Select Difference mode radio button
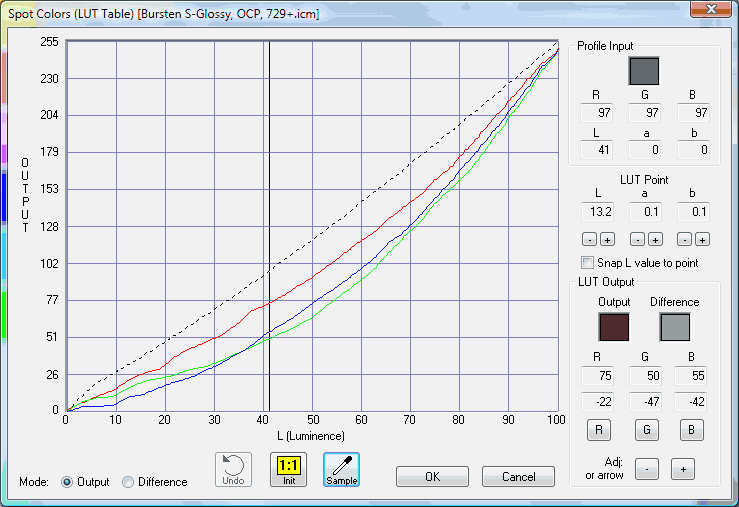This screenshot has width=739, height=507. (x=128, y=482)
